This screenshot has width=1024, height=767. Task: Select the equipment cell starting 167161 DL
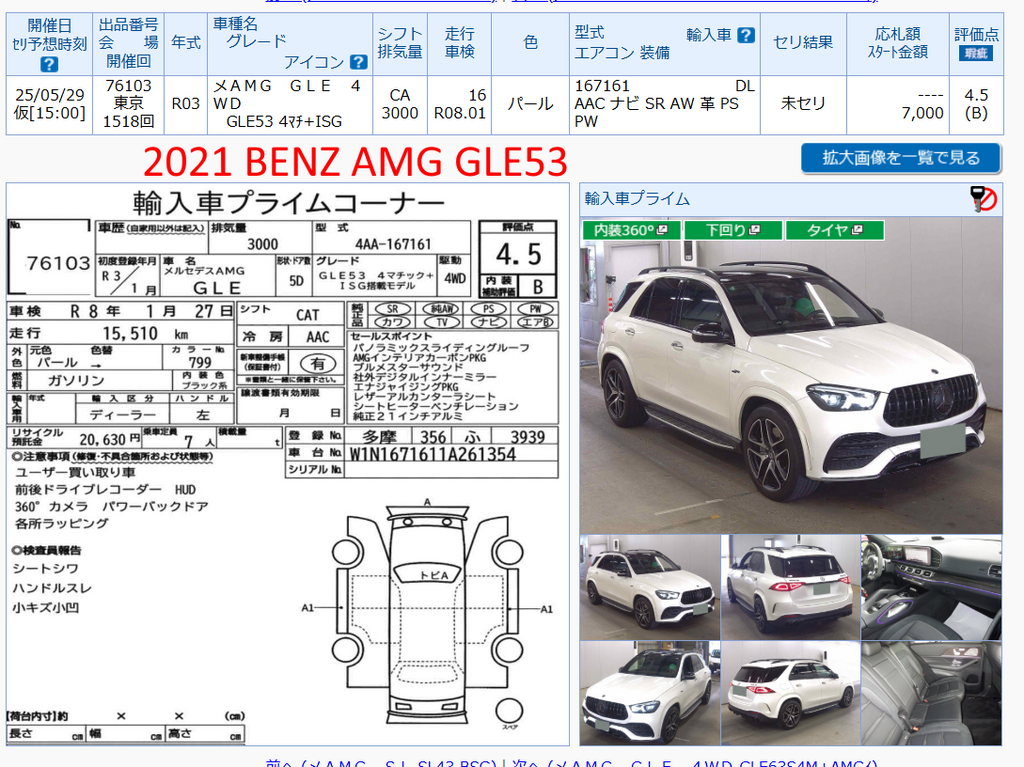coord(665,105)
